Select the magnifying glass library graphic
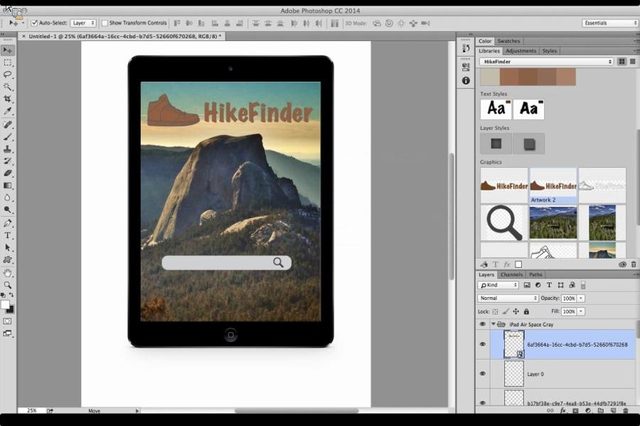 (x=504, y=223)
